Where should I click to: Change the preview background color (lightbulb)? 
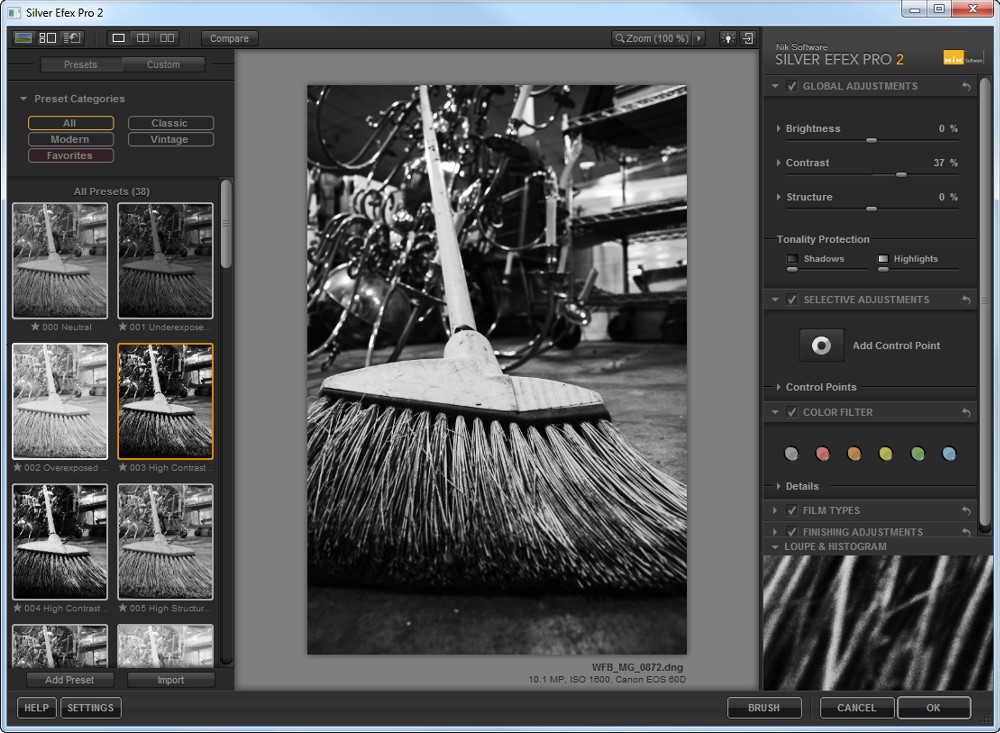[x=728, y=38]
